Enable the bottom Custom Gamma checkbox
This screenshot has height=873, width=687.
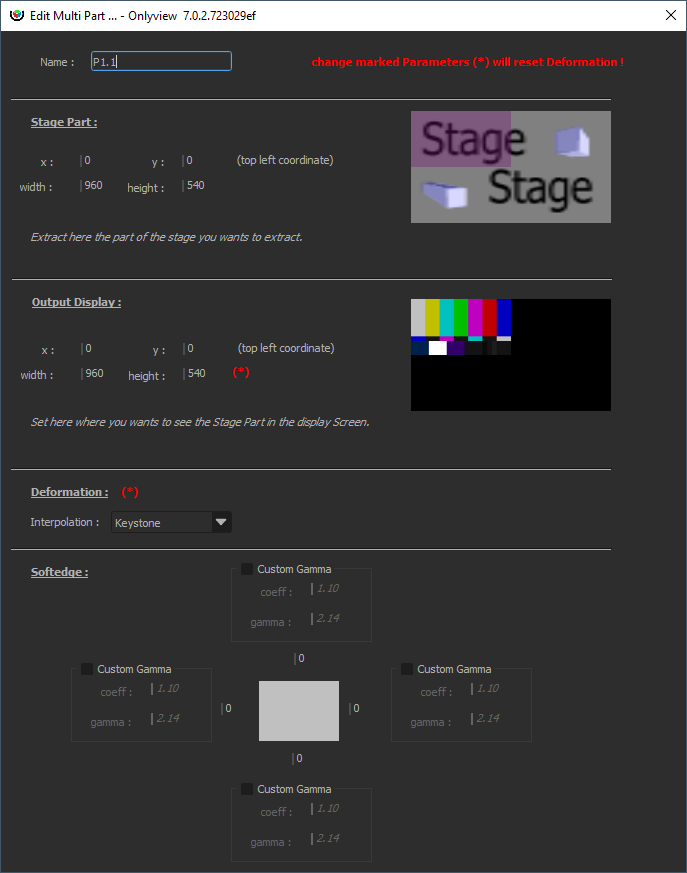click(x=247, y=789)
